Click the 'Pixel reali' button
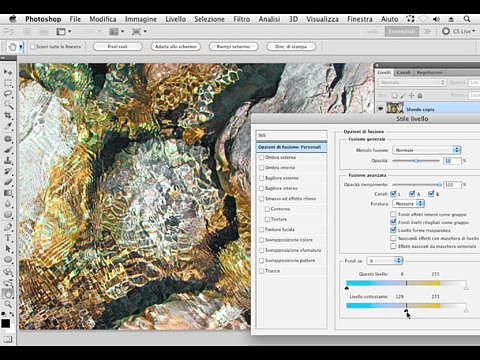The image size is (480, 360). point(118,46)
